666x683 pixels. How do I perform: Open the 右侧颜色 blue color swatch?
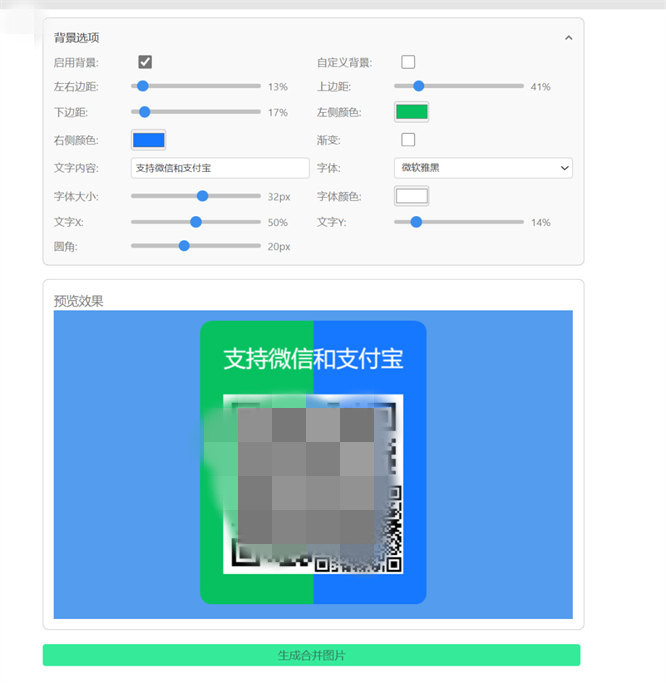(149, 140)
